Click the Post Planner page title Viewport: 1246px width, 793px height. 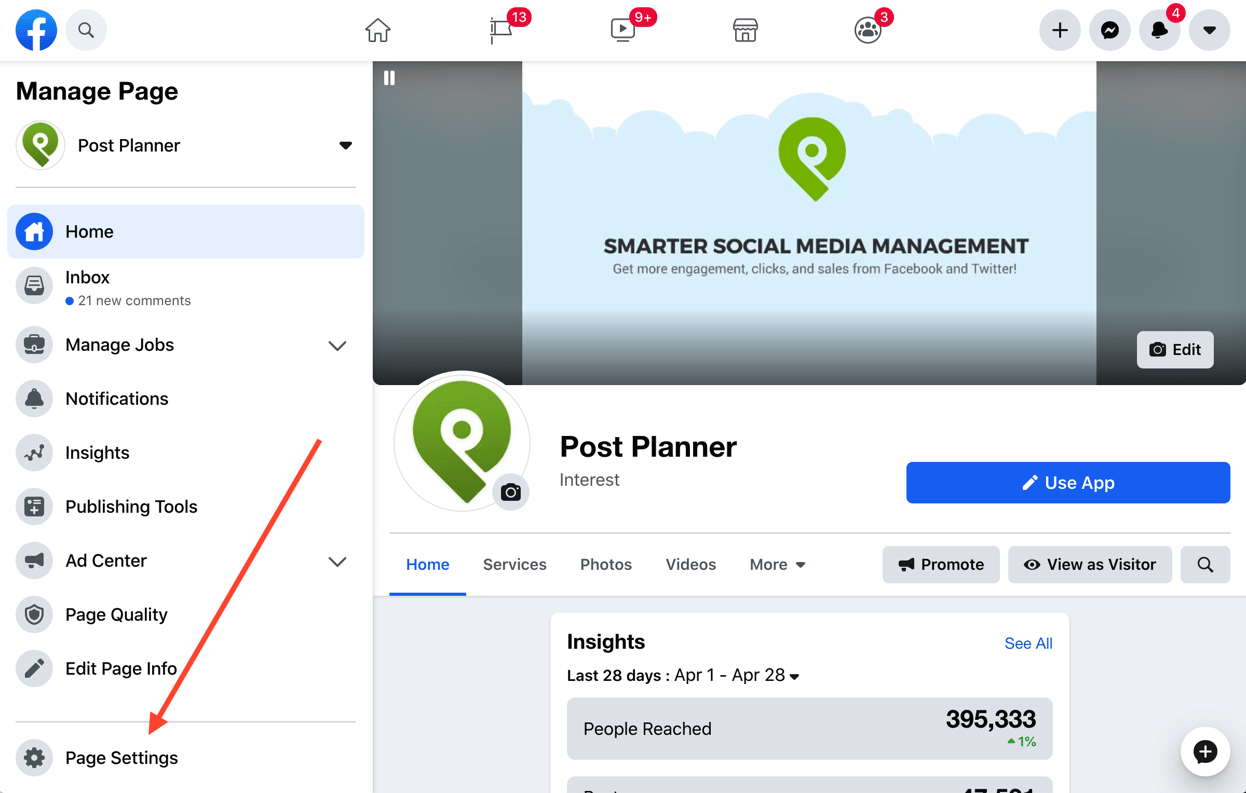point(648,447)
